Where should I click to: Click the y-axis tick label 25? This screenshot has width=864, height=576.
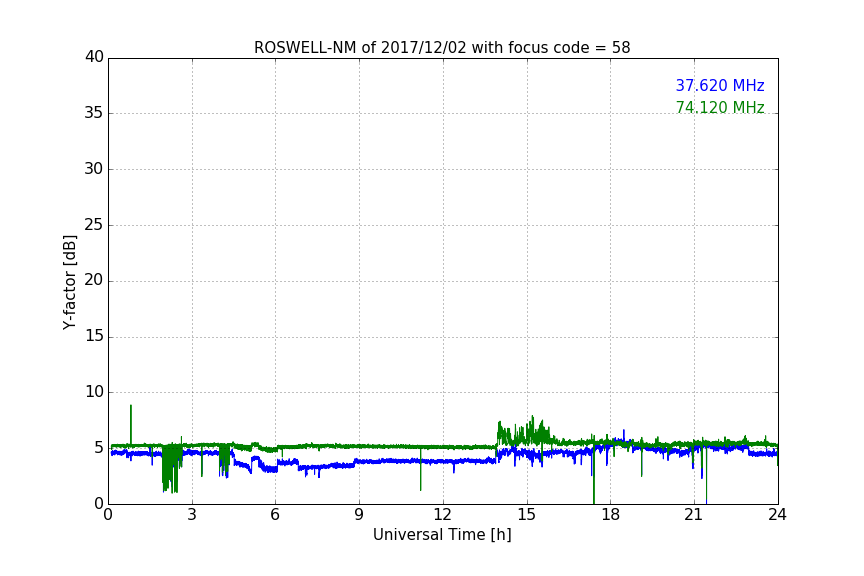tap(94, 224)
